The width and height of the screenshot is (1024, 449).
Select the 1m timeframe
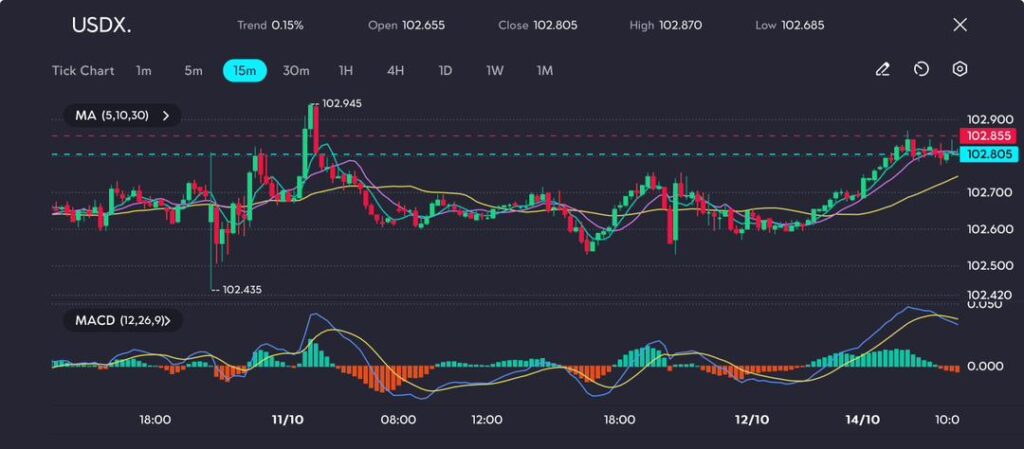click(144, 71)
